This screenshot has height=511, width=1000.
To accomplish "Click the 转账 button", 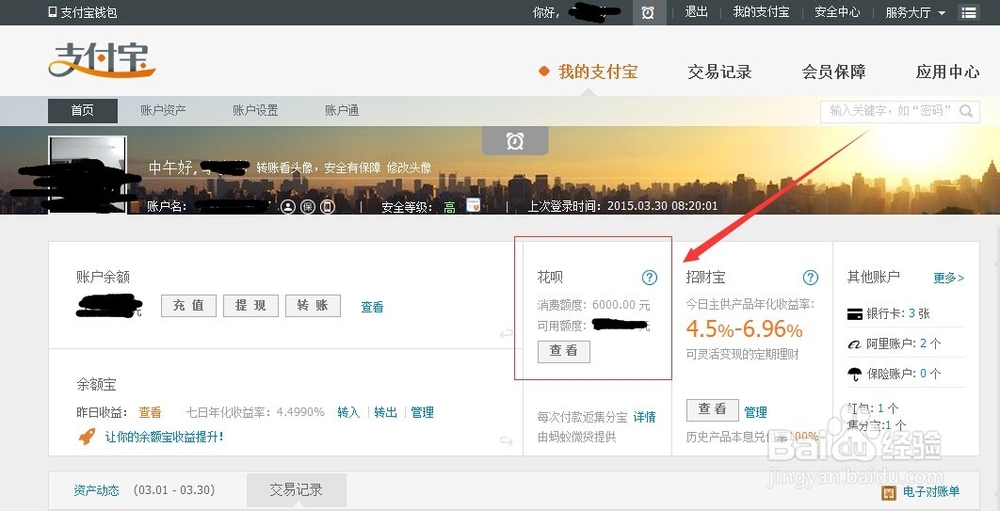I will point(312,306).
